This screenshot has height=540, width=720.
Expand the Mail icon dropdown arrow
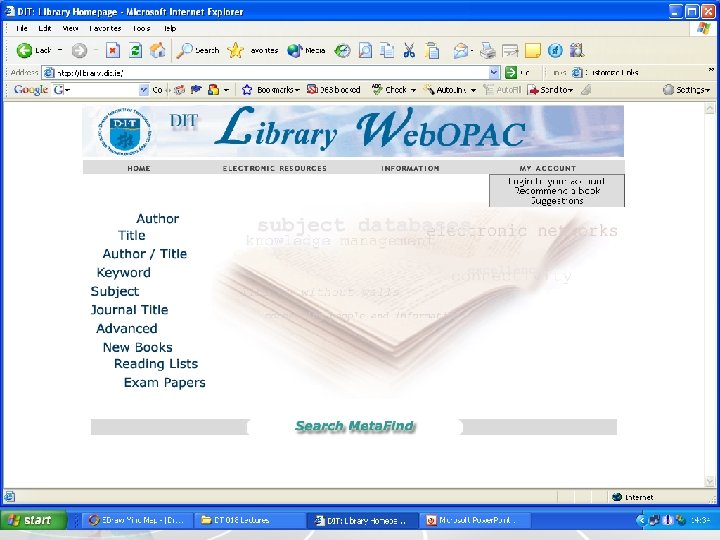(x=472, y=51)
